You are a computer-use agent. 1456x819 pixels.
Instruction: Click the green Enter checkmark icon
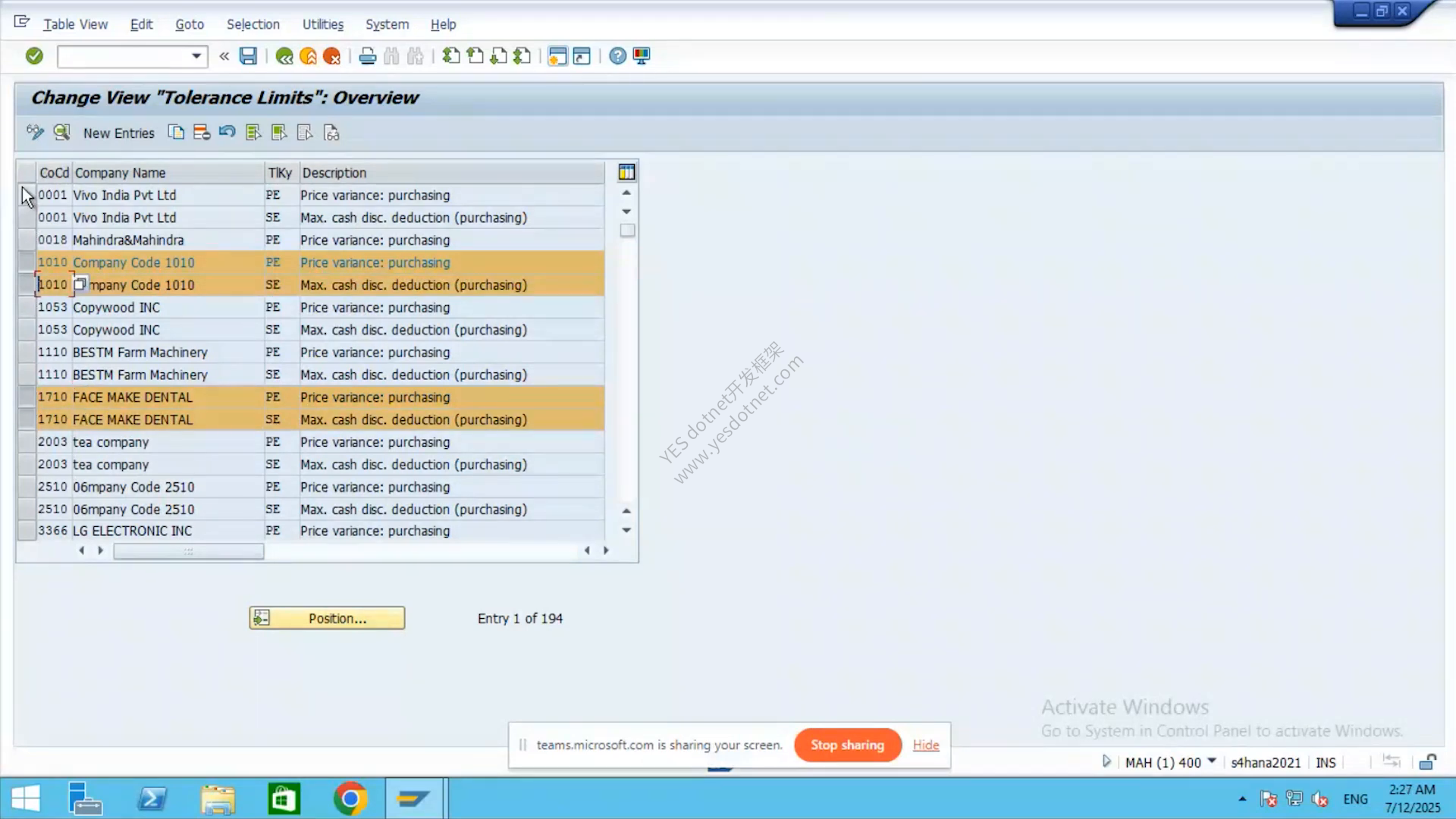coord(34,56)
